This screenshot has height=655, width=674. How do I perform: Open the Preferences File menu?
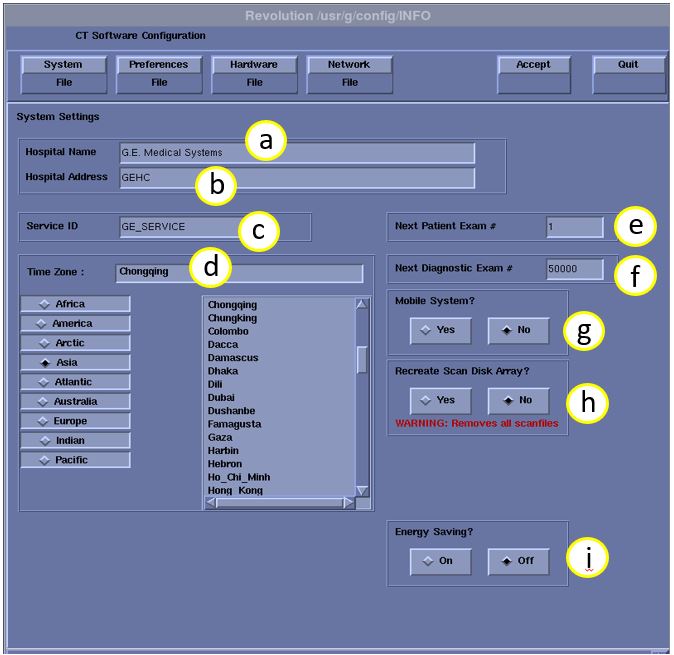(x=159, y=73)
